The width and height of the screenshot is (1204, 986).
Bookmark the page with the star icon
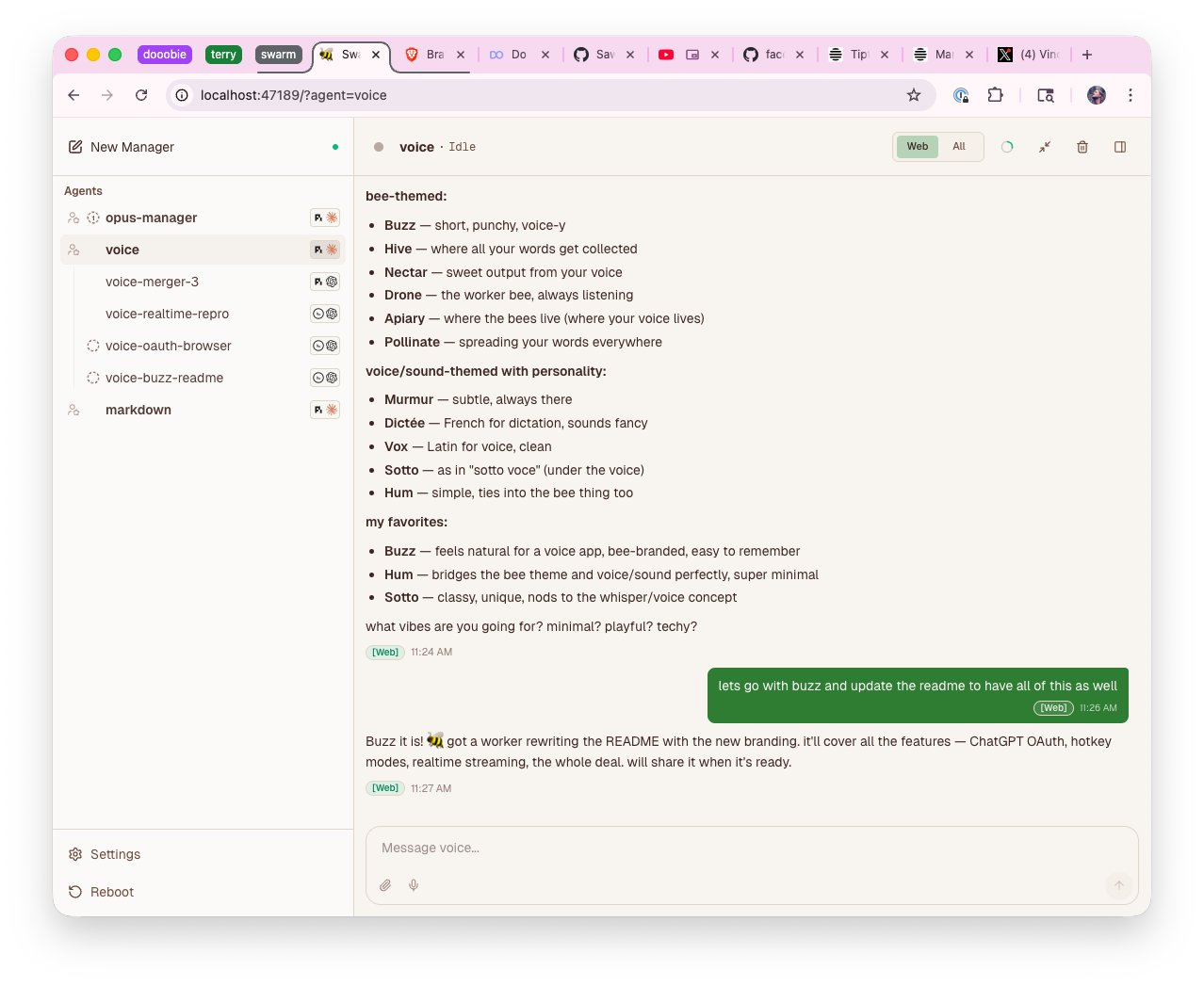913,95
